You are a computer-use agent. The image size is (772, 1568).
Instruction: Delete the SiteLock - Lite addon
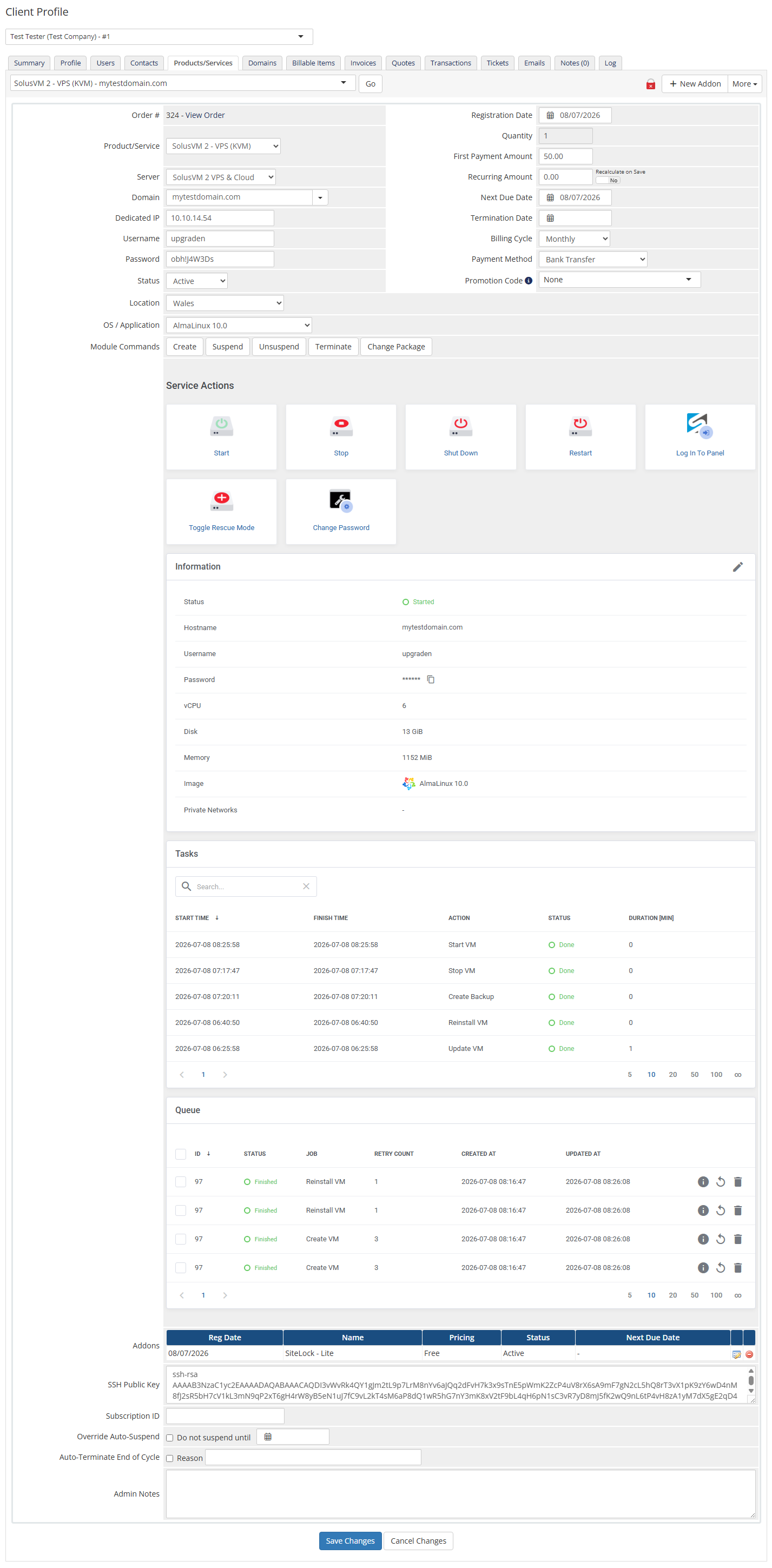tap(749, 1354)
